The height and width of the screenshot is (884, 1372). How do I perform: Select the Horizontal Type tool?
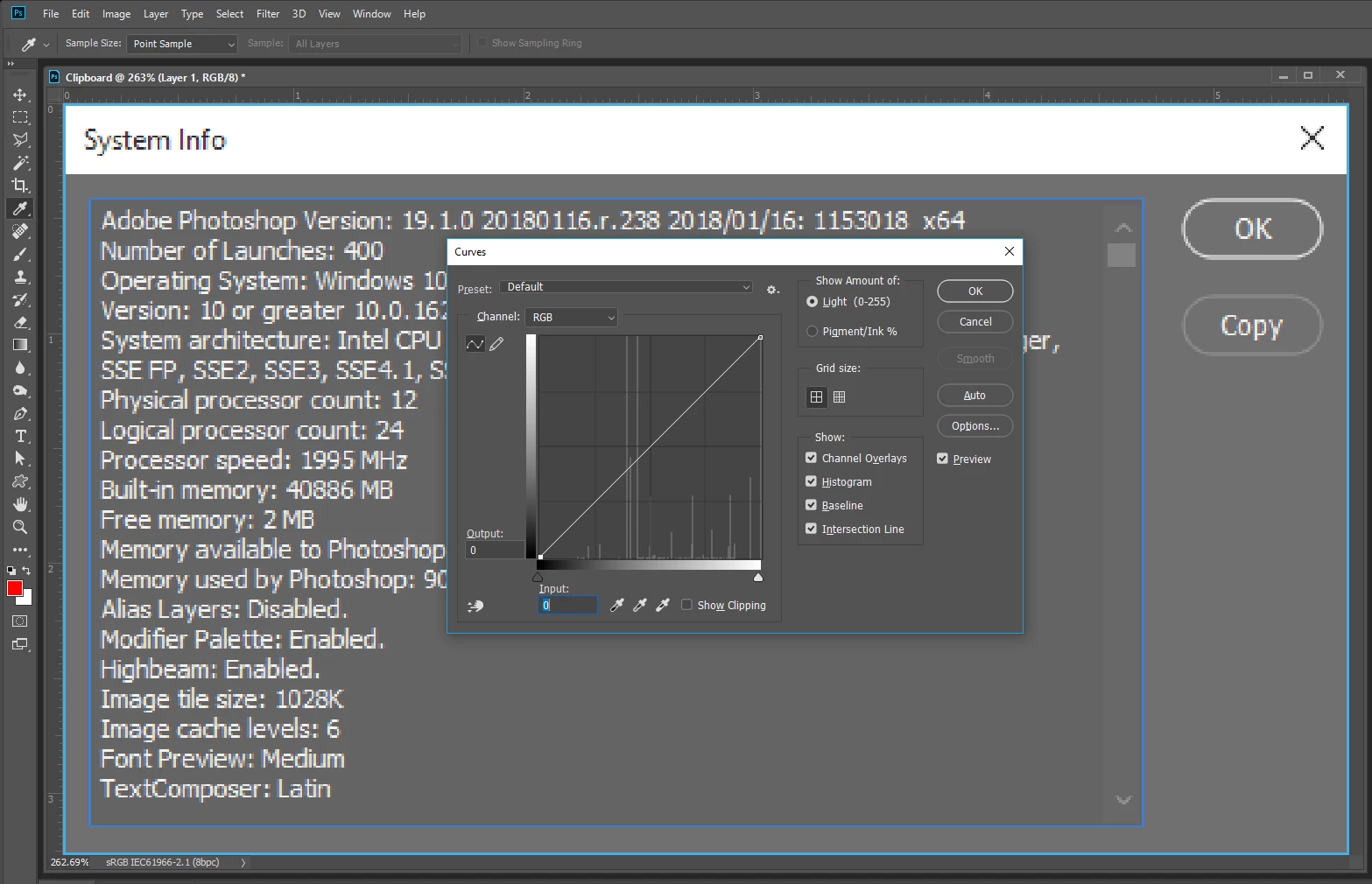(20, 436)
